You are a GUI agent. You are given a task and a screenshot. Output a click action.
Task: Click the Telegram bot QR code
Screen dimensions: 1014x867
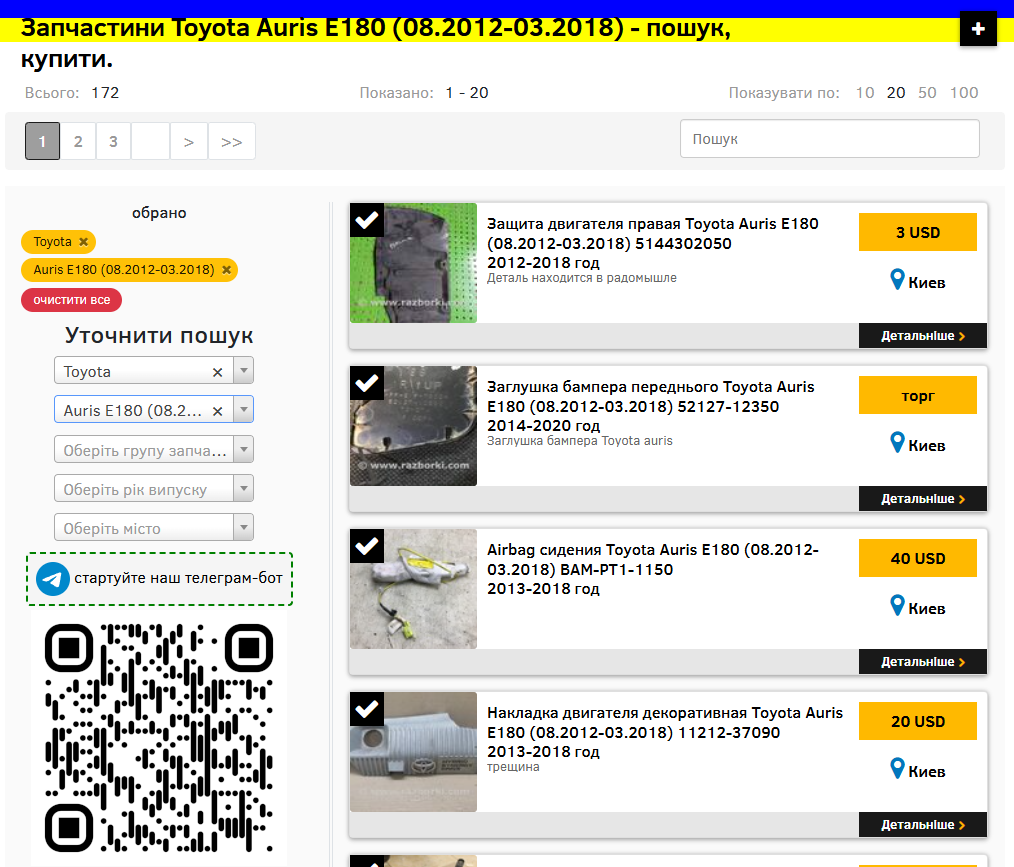(159, 738)
